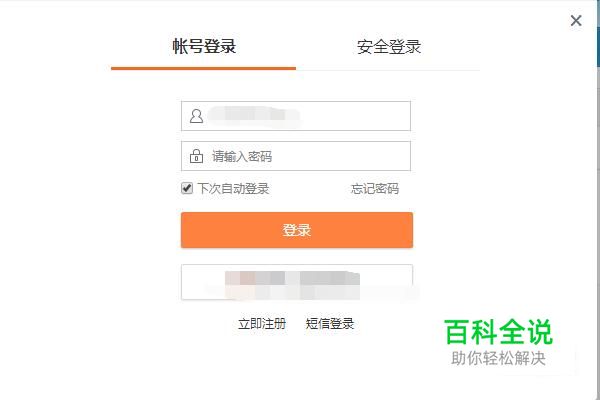The height and width of the screenshot is (400, 600).
Task: Click the padlock icon in password field
Action: pyautogui.click(x=196, y=156)
